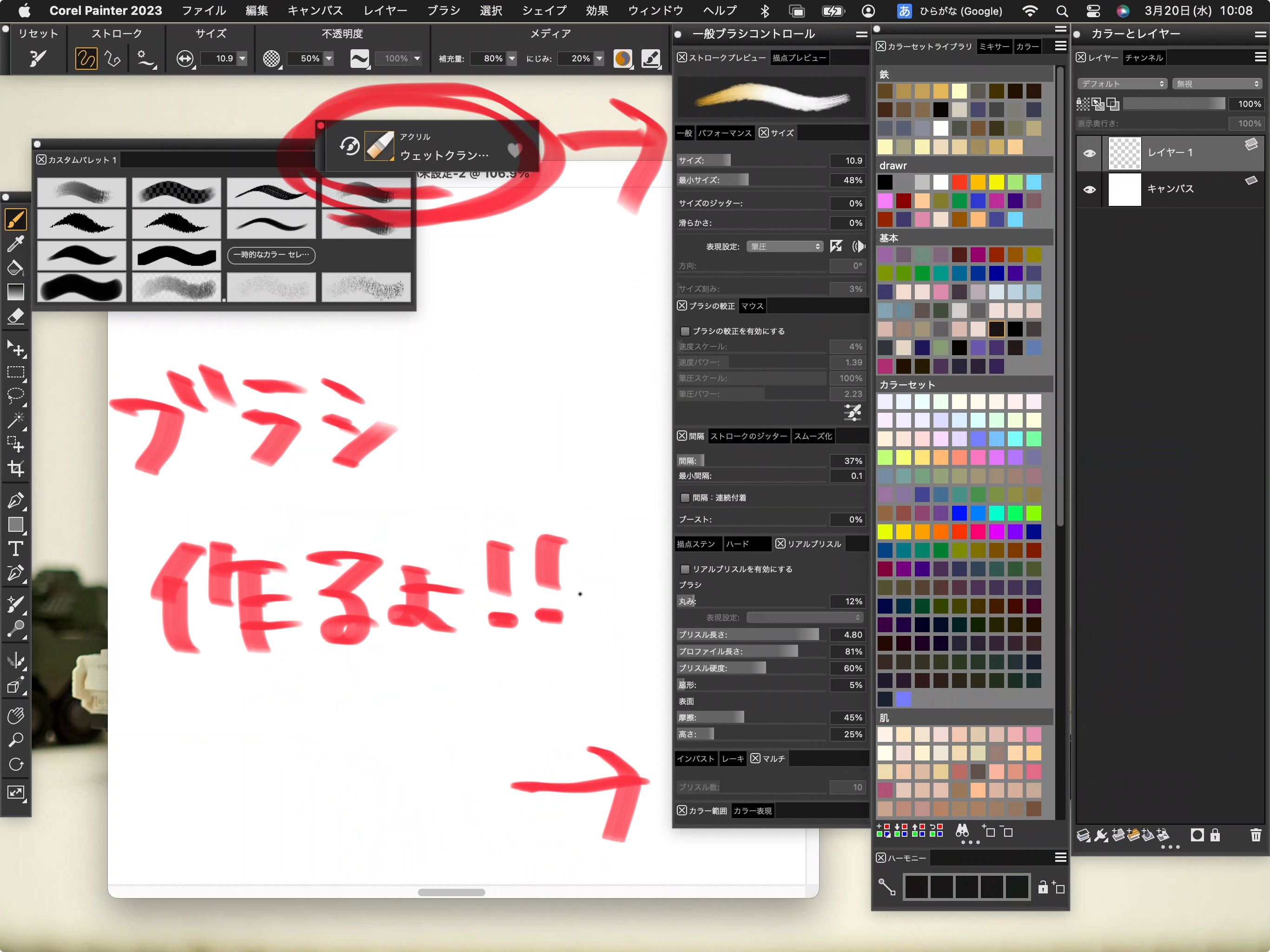Pick the black swatch in drawr set

tap(885, 182)
